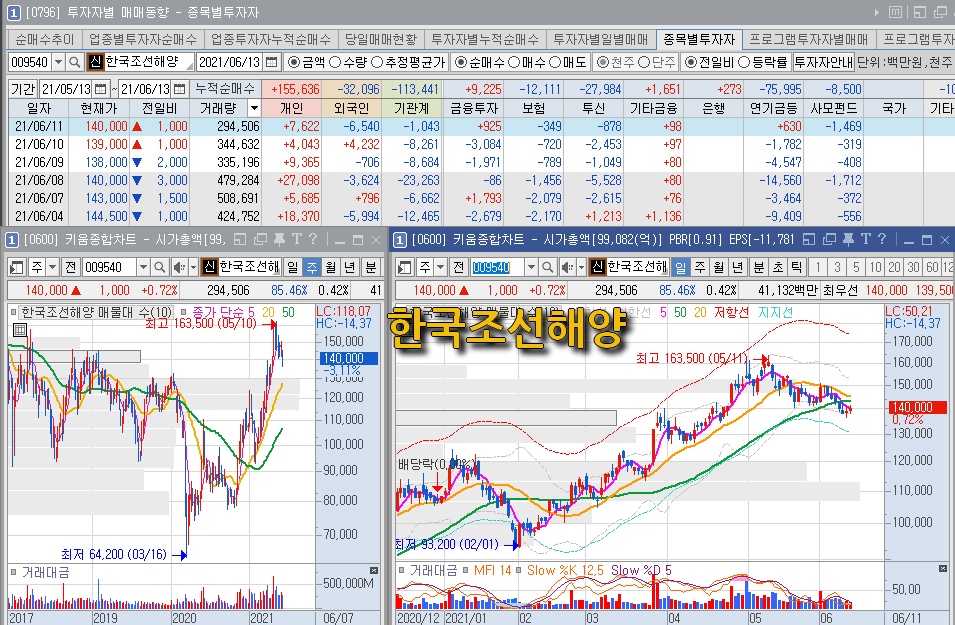The image size is (955, 625).
Task: Select the 전일비 radio button
Action: coord(691,62)
